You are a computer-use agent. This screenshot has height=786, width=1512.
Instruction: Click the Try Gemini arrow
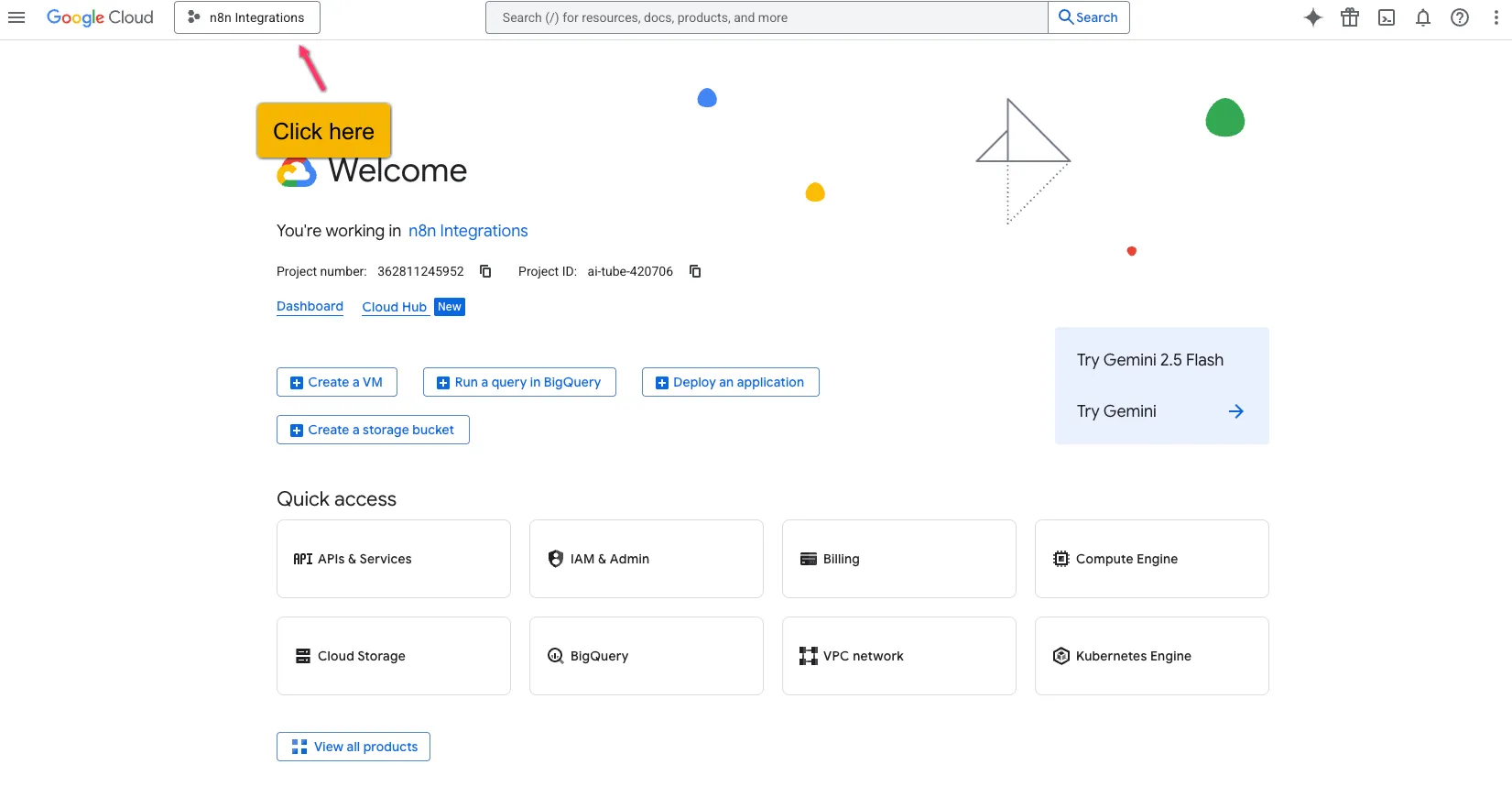tap(1235, 411)
